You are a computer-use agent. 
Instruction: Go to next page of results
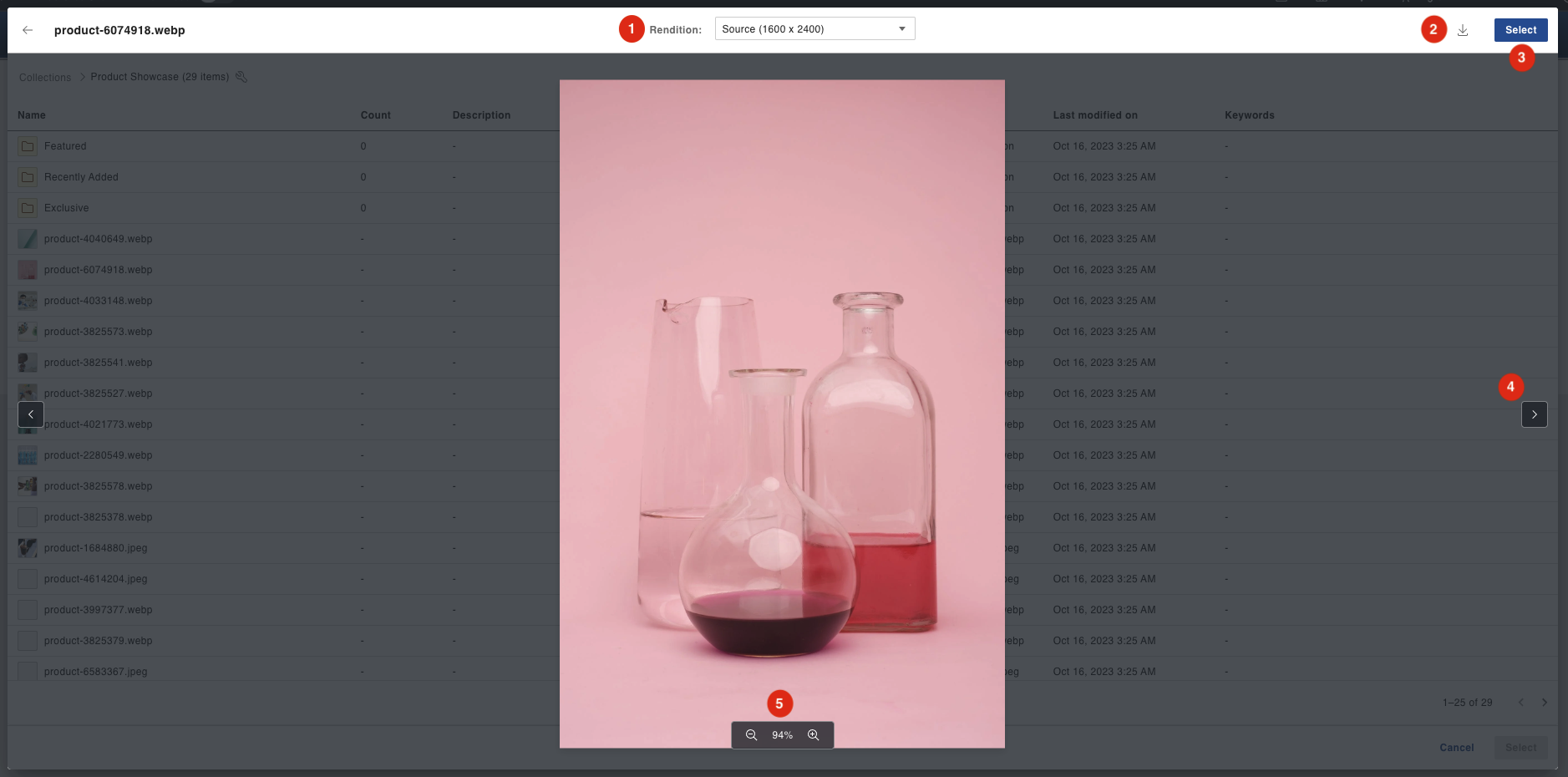click(x=1544, y=703)
